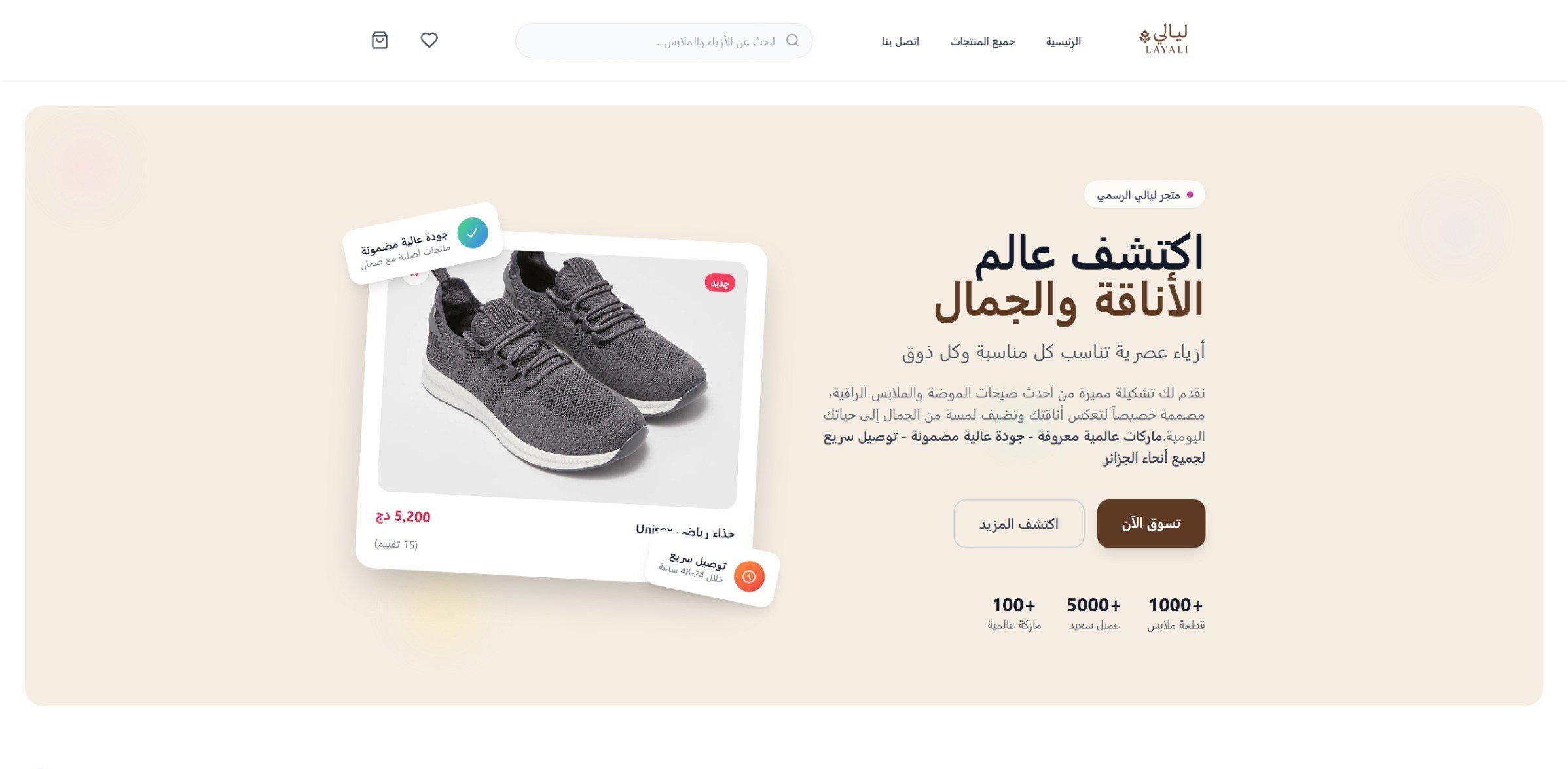The image size is (1568, 769).
Task: Click the green checkmark quality badge icon
Action: coord(473,233)
